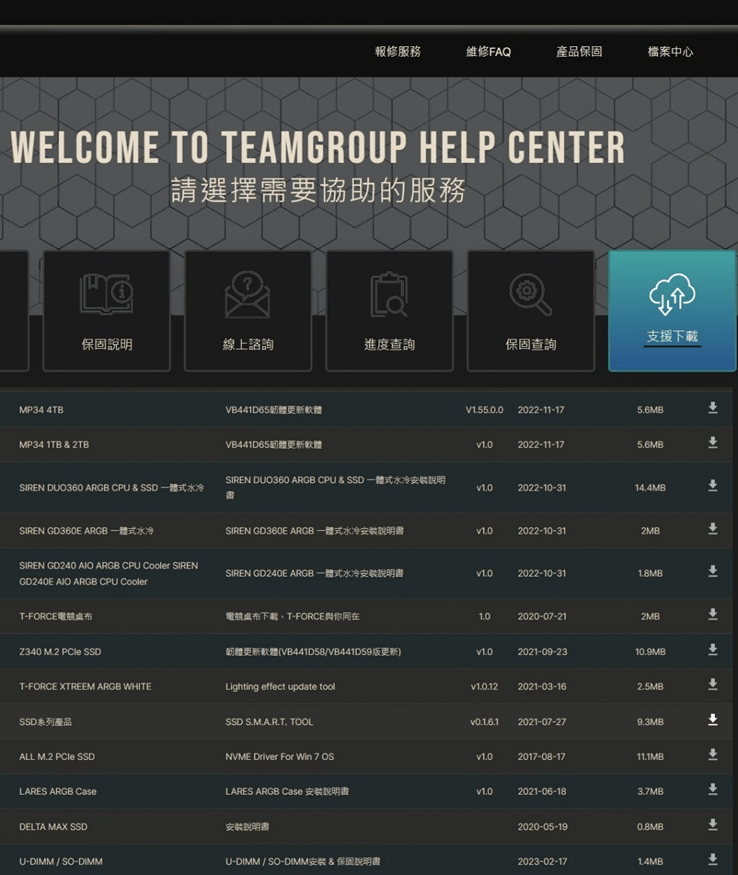738x875 pixels.
Task: Click the cloud icon on the 支援下載 card
Action: coord(672,294)
